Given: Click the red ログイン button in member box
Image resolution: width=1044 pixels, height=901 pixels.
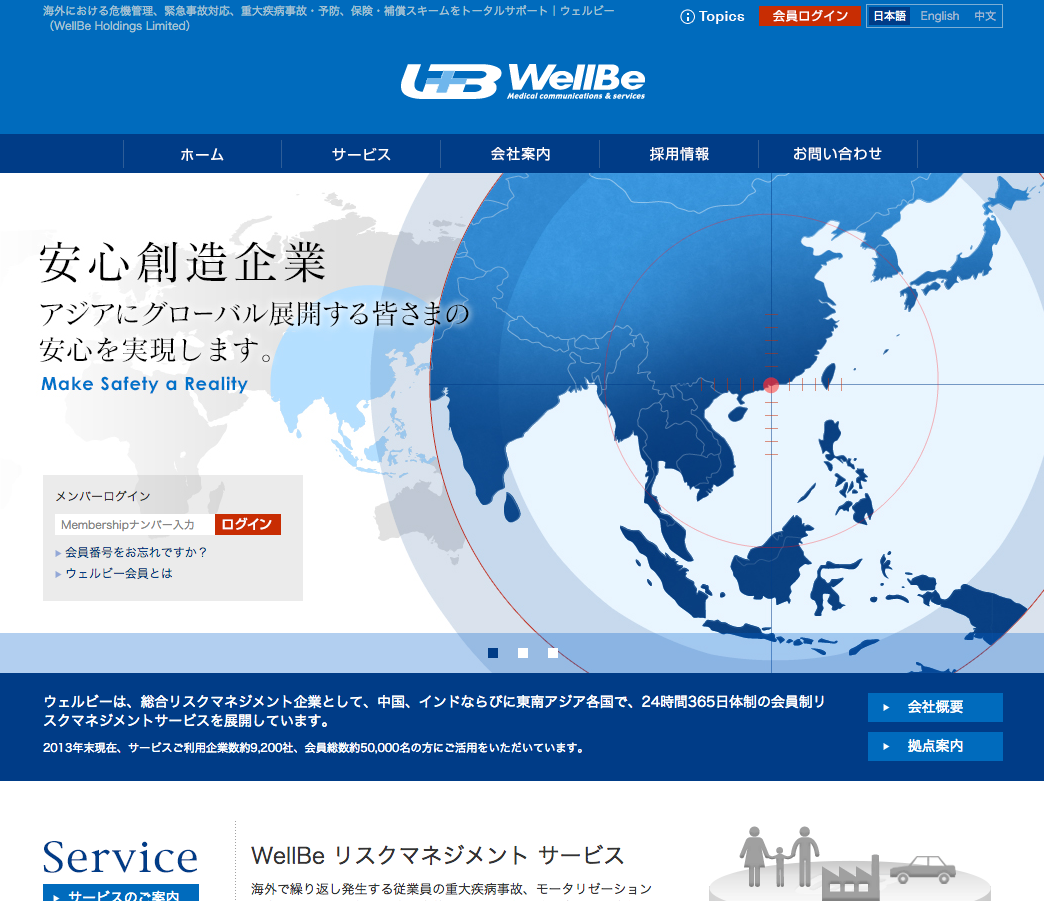Looking at the screenshot, I should coord(247,525).
